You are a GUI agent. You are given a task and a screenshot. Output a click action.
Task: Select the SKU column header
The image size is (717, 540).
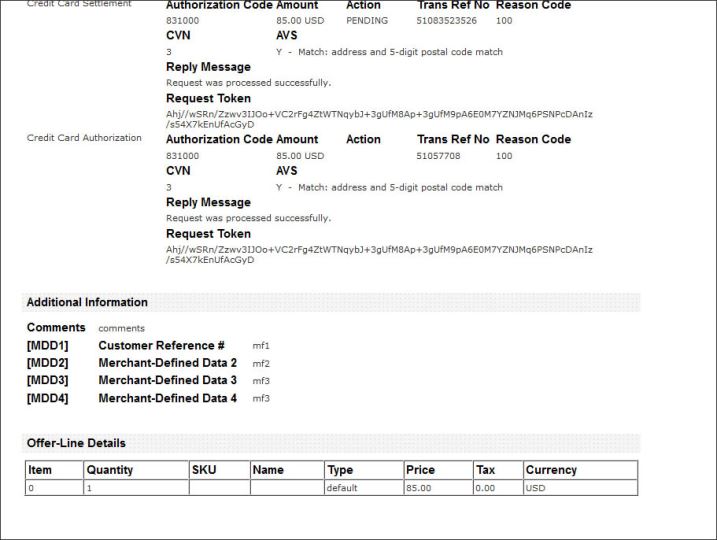[203, 470]
